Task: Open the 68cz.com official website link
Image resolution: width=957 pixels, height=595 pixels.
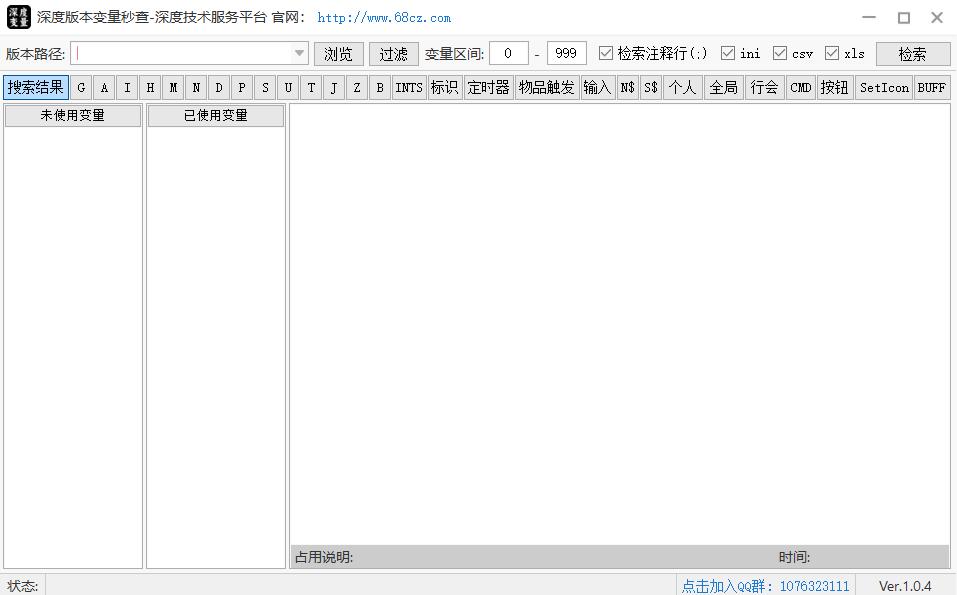Action: (x=384, y=18)
